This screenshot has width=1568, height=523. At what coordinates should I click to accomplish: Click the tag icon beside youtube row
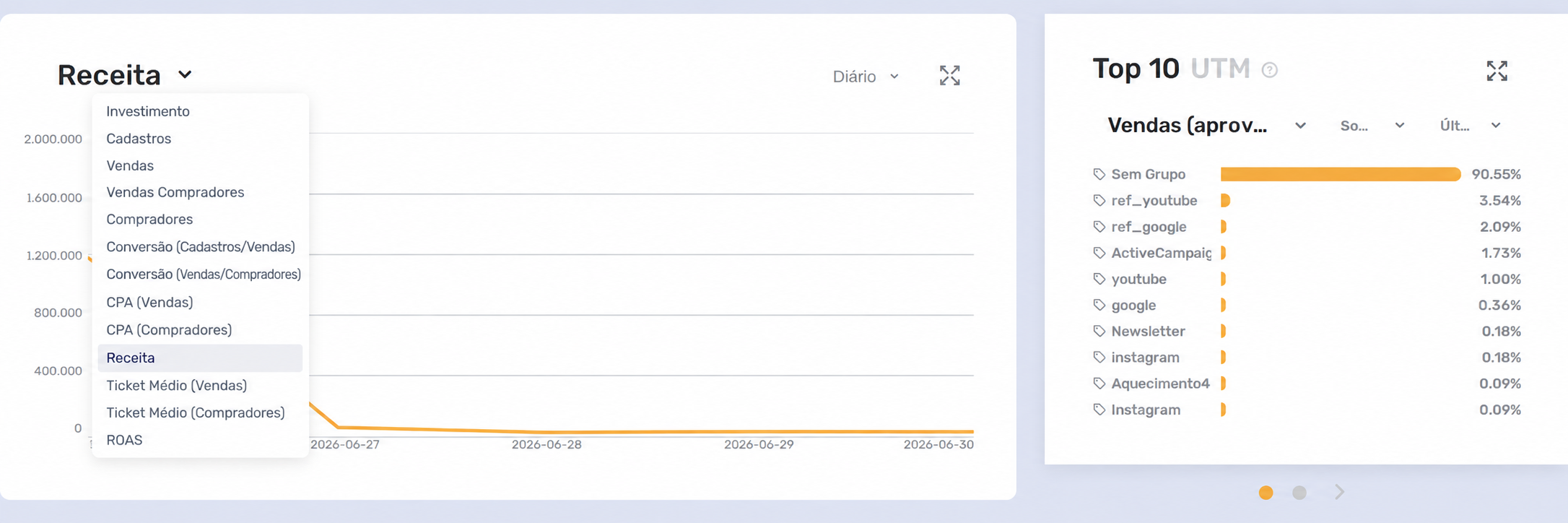[1099, 279]
